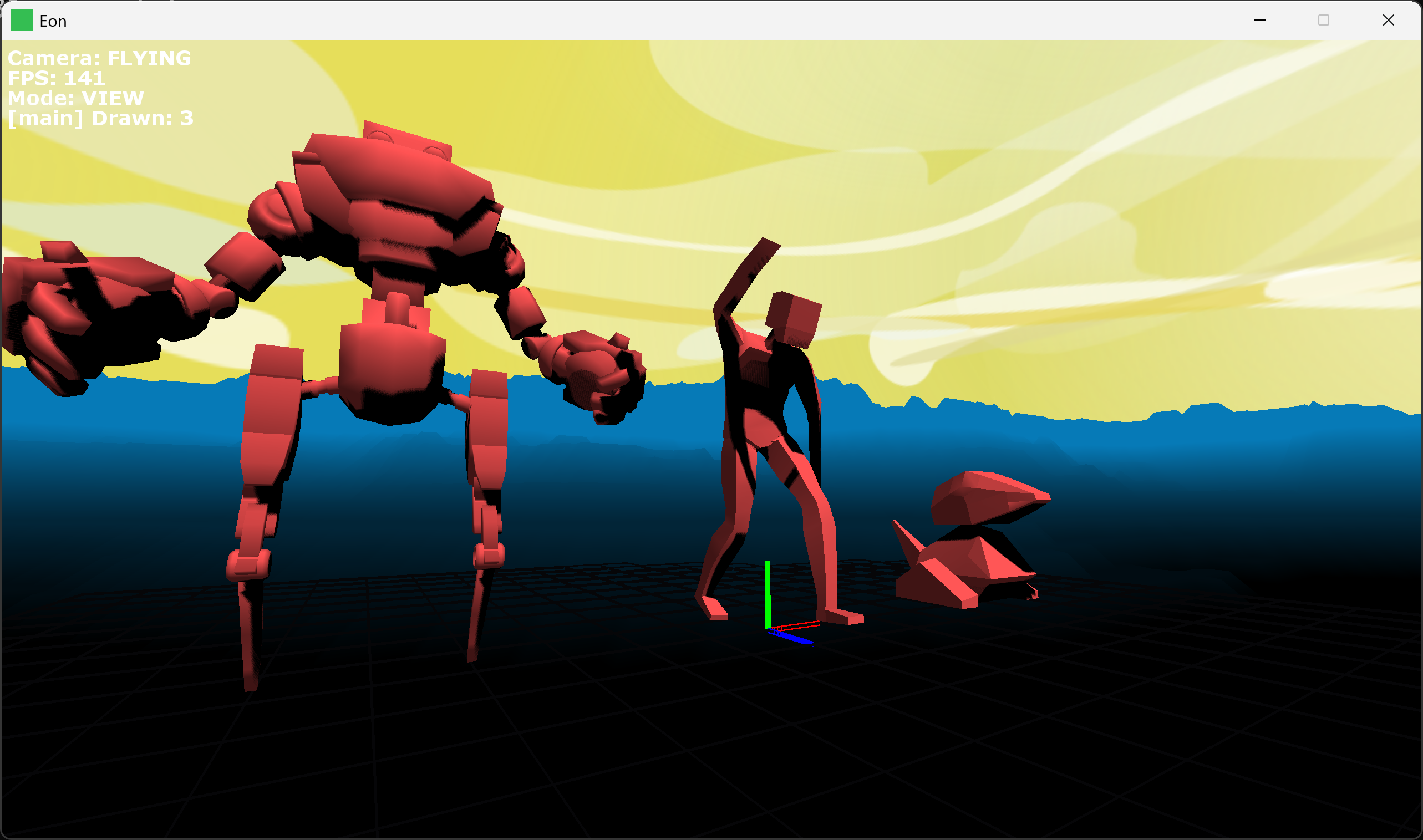Viewport: 1423px width, 840px height.
Task: Maximize the Eon window
Action: pyautogui.click(x=1323, y=21)
